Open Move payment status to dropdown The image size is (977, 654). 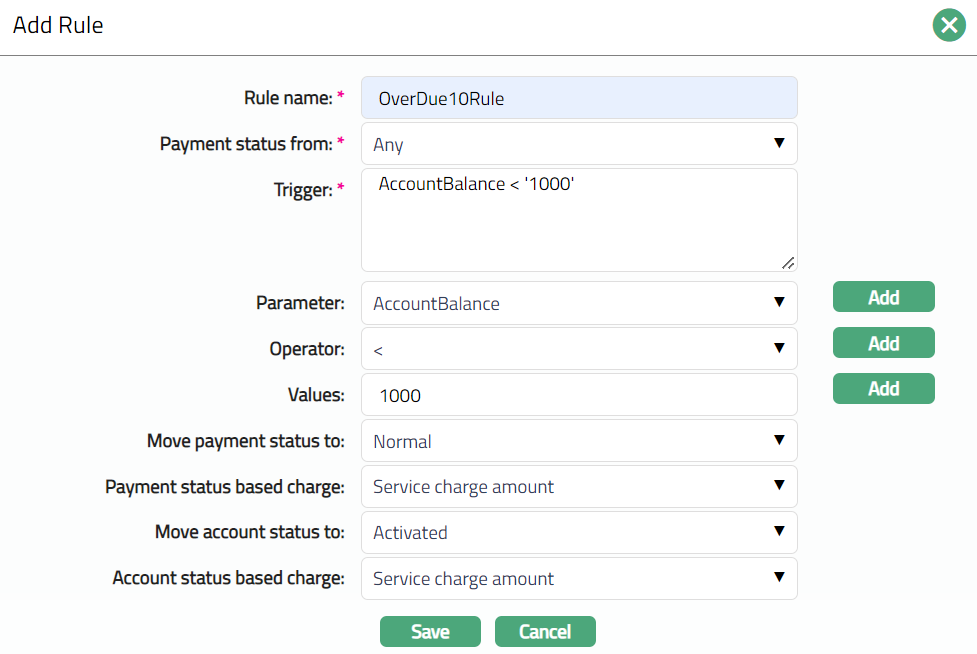[x=579, y=441]
